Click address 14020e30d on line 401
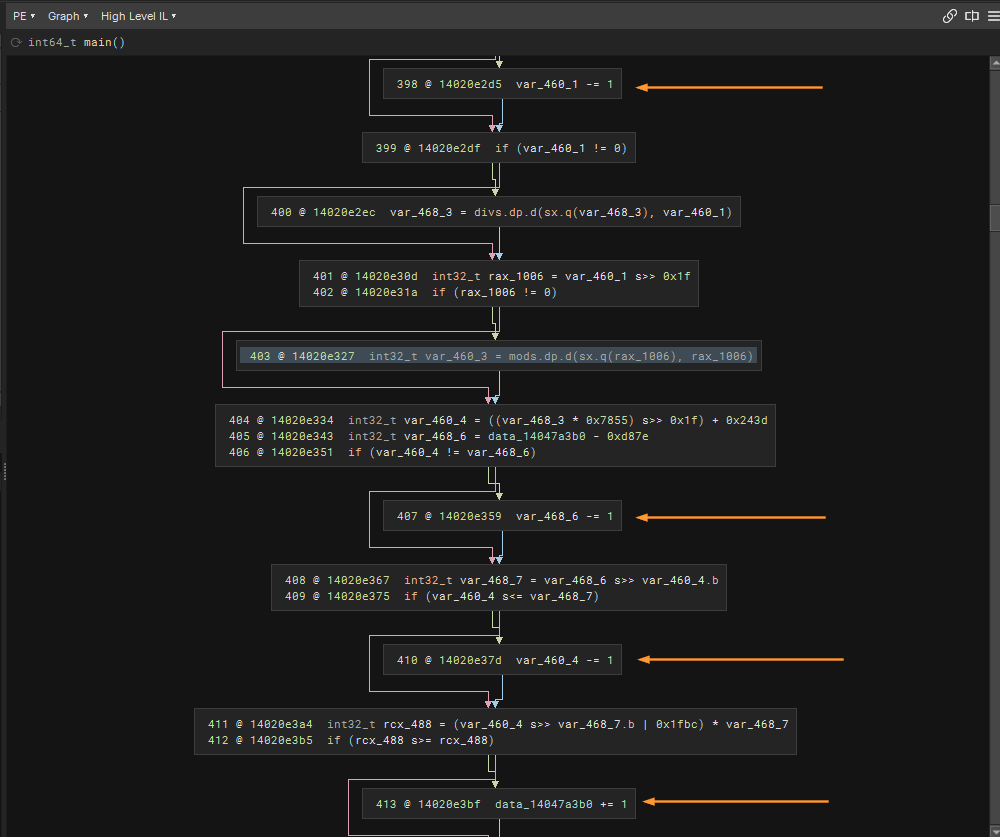 388,276
